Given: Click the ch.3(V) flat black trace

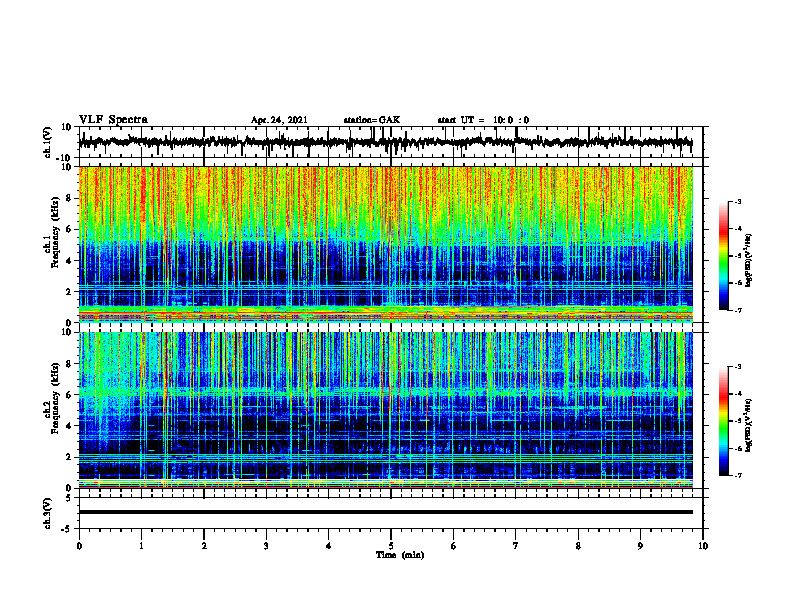Looking at the screenshot, I should tap(386, 512).
